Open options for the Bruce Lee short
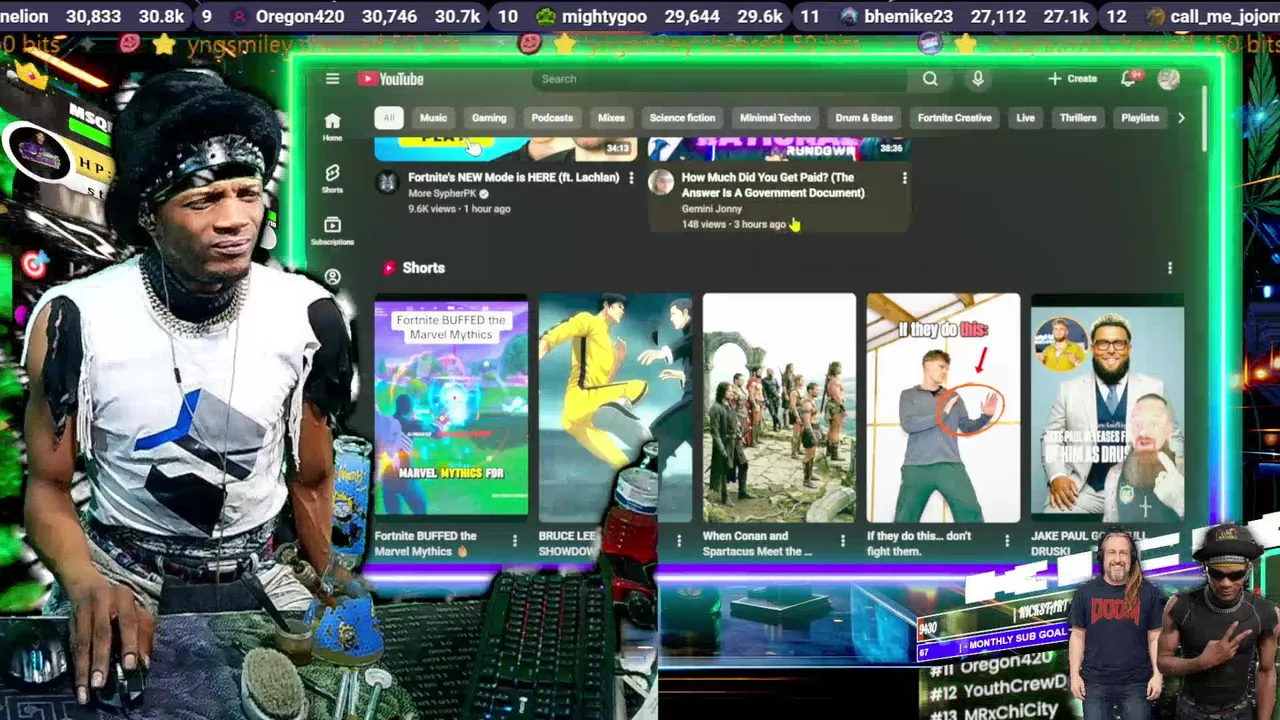Image resolution: width=1280 pixels, height=720 pixels. click(x=679, y=541)
